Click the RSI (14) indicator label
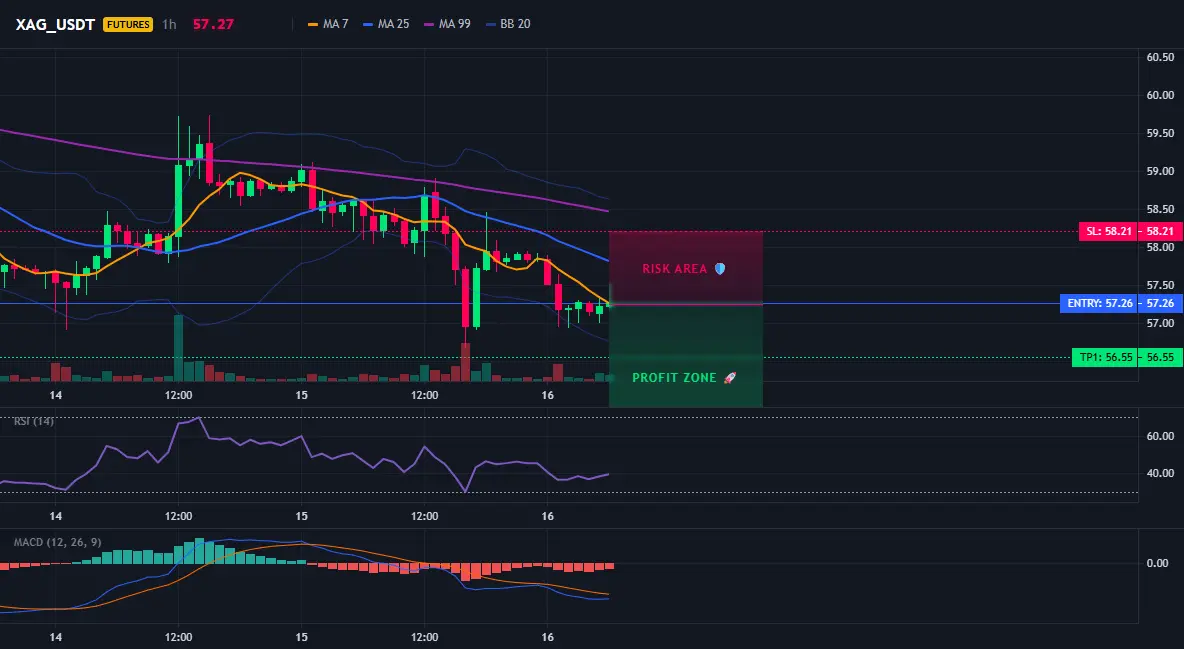 (33, 421)
